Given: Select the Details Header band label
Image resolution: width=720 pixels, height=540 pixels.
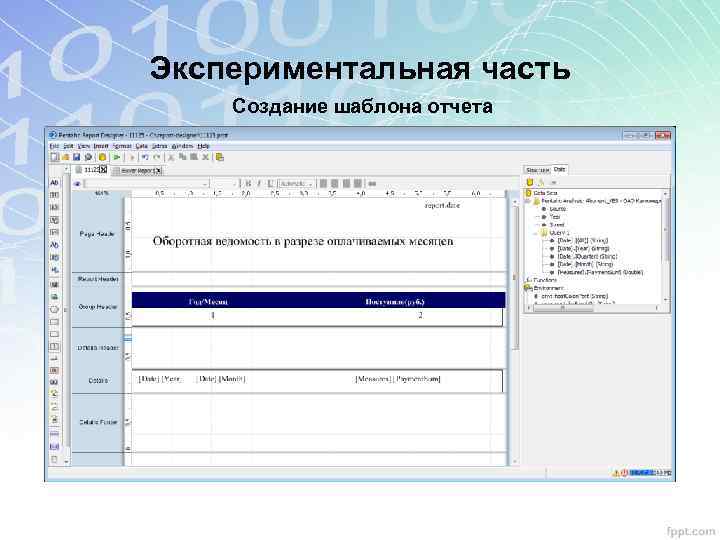Looking at the screenshot, I should [98, 348].
